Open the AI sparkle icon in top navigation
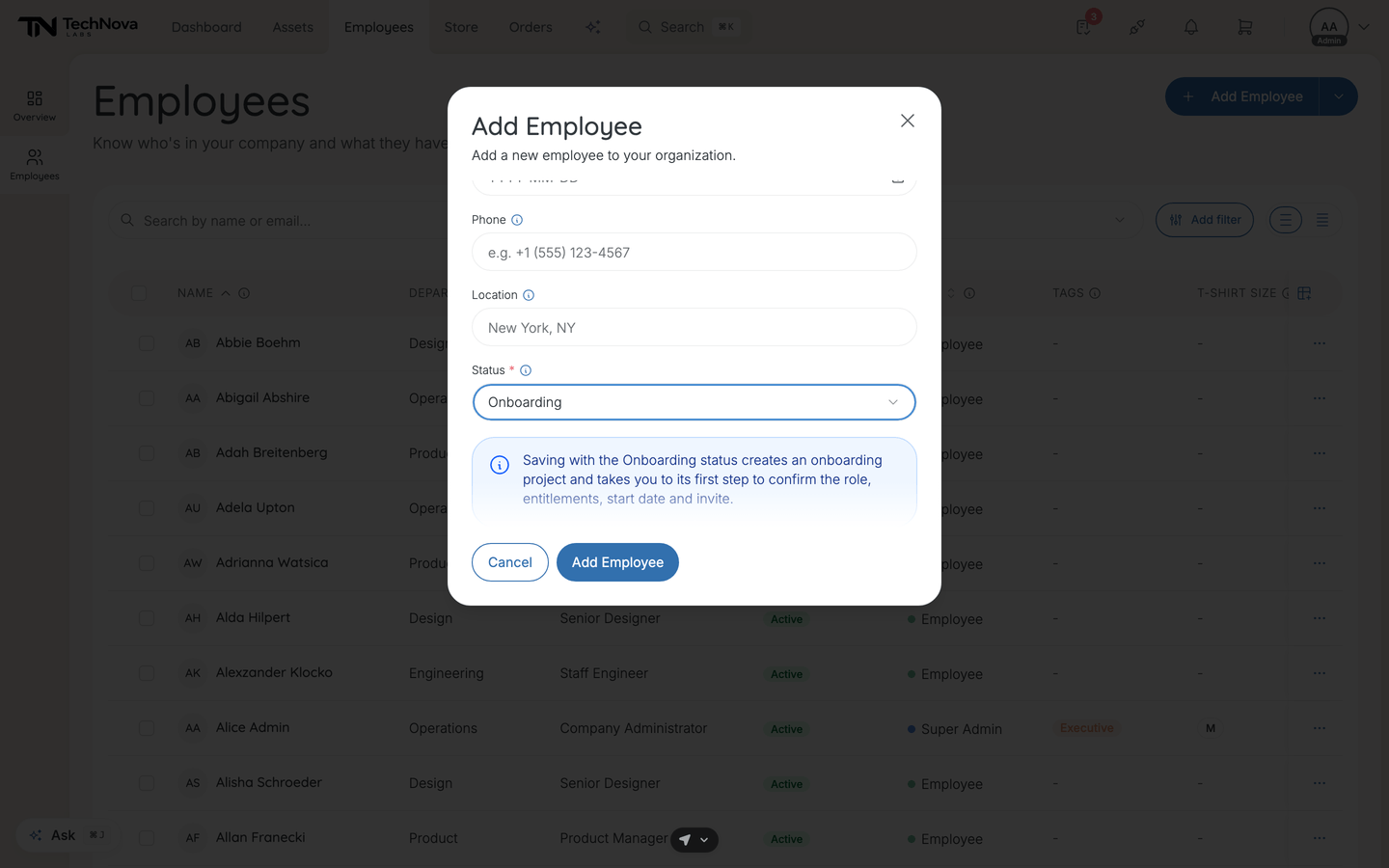 (x=593, y=27)
